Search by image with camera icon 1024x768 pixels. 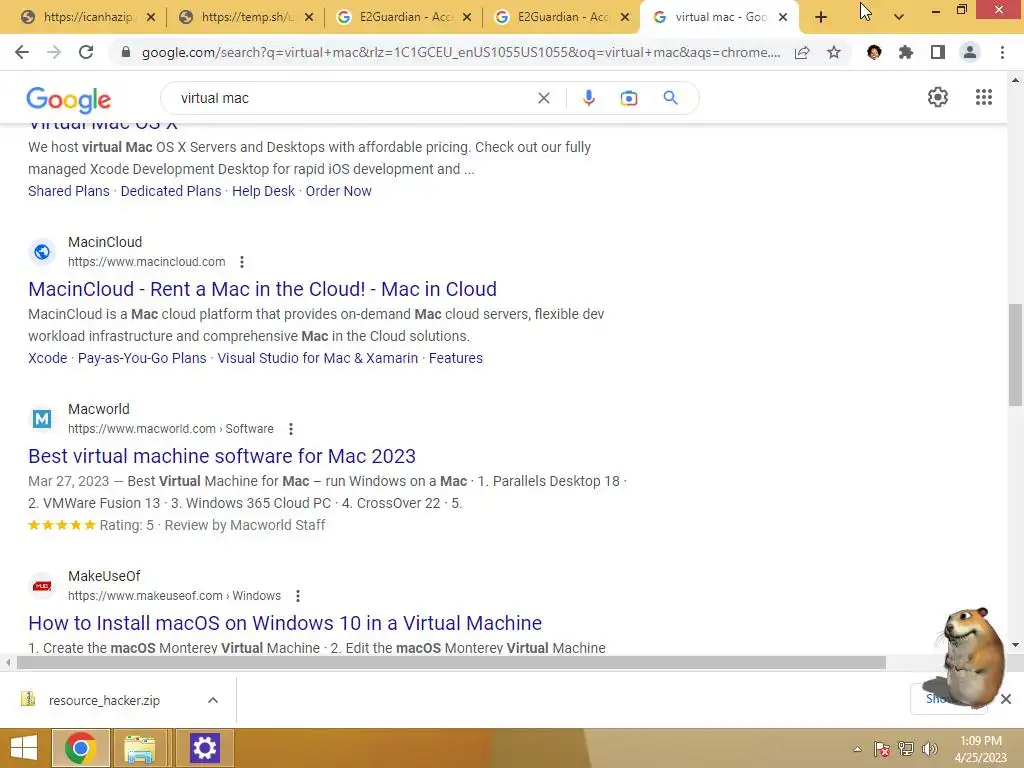point(628,98)
